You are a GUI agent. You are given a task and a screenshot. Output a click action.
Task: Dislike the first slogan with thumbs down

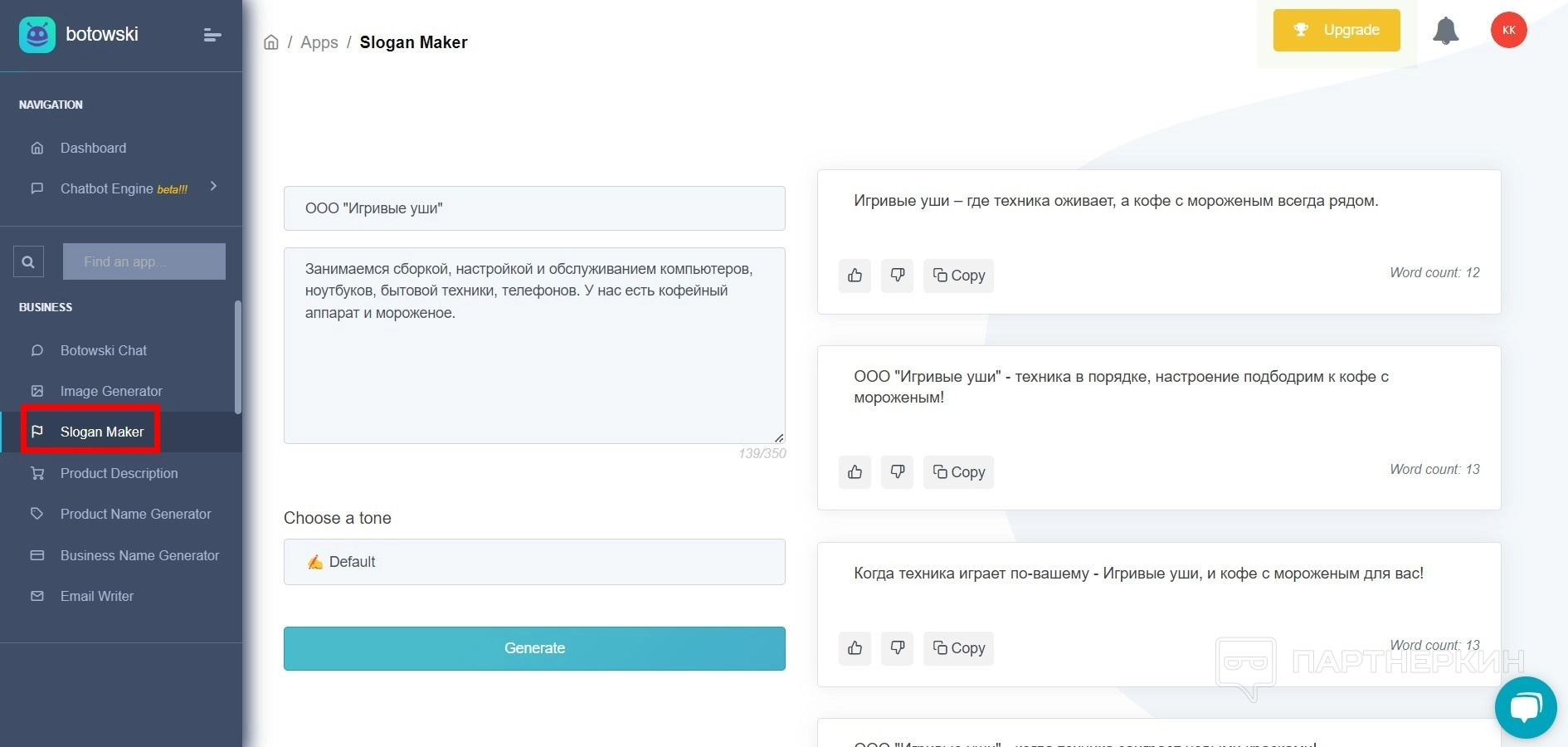pyautogui.click(x=898, y=276)
